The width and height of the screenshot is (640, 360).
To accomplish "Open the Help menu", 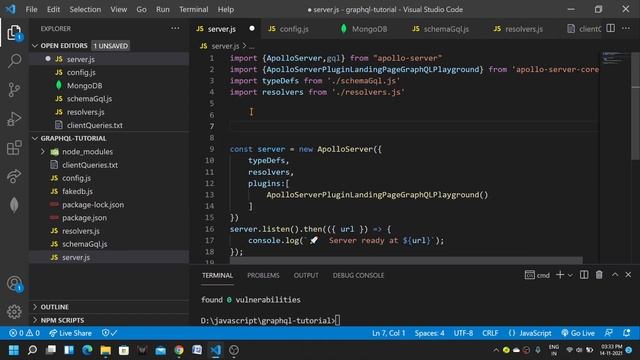I will (226, 9).
